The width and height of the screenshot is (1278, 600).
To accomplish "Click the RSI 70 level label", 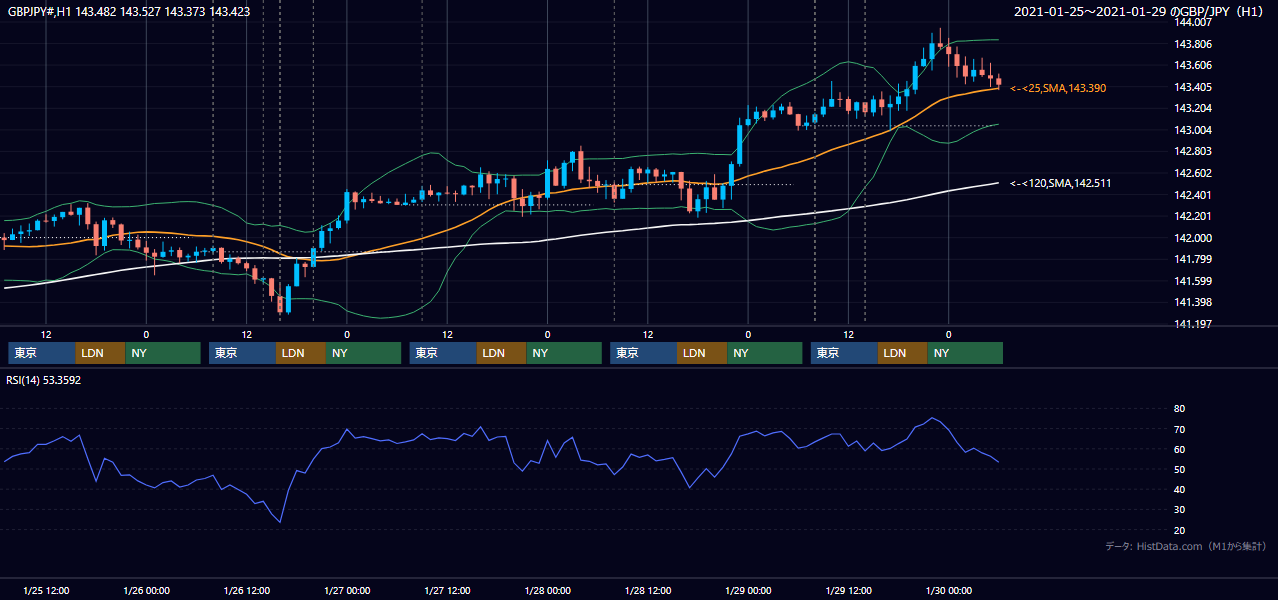I will (1179, 429).
